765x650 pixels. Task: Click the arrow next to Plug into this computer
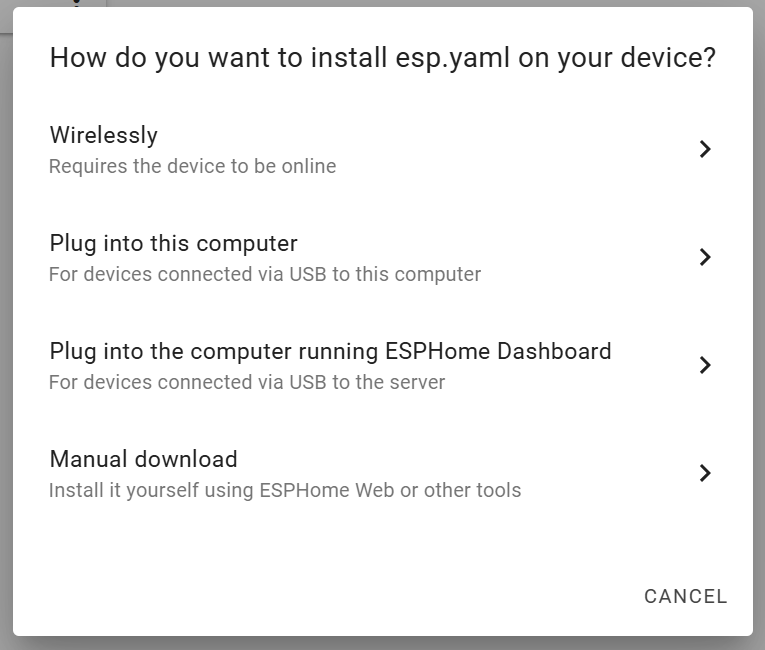click(705, 257)
